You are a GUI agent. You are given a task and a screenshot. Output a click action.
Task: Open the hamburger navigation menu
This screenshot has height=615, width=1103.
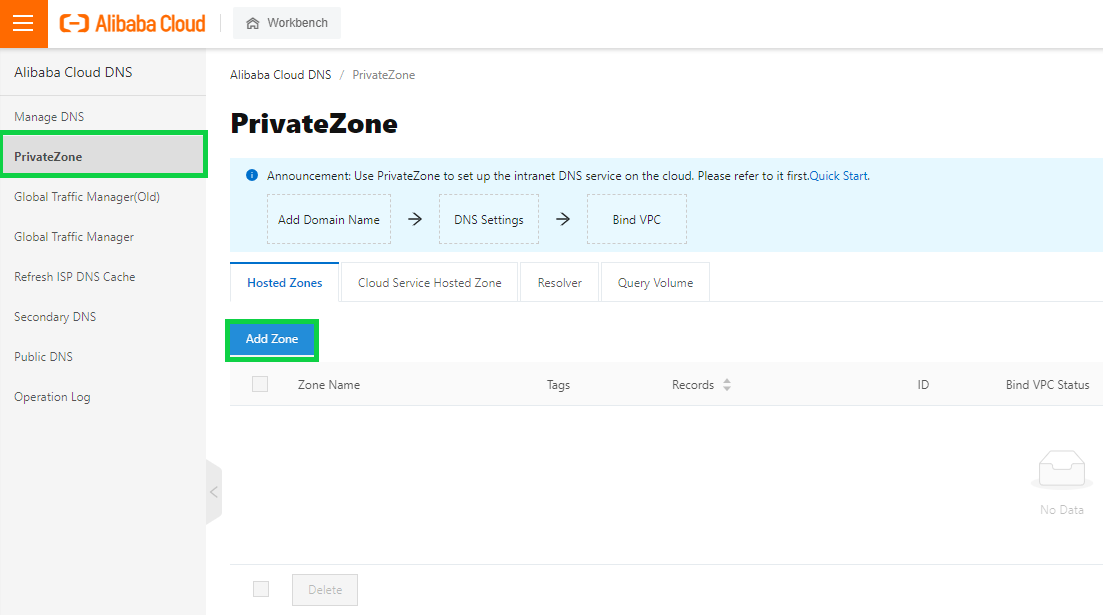coord(23,23)
